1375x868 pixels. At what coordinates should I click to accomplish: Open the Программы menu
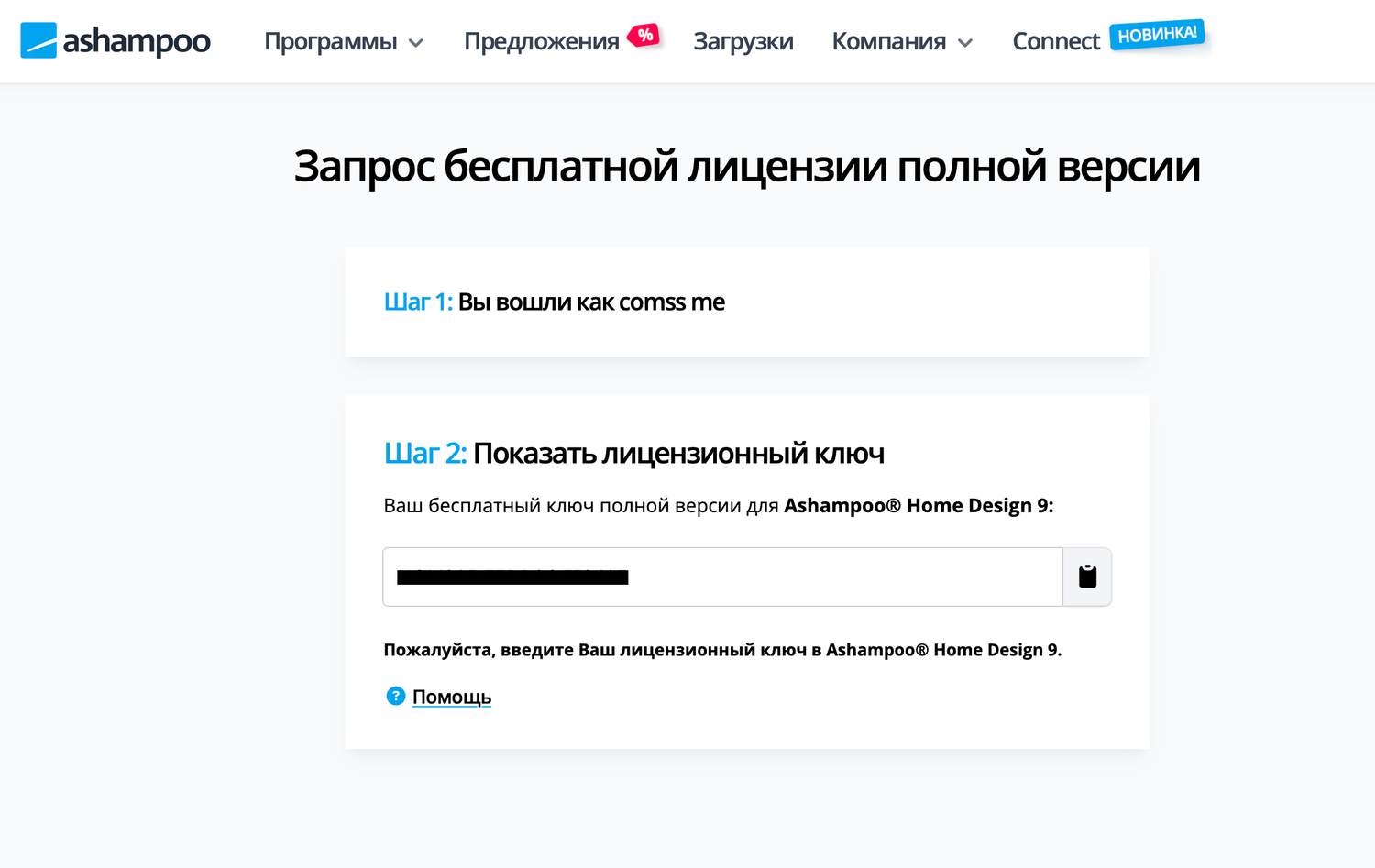[x=330, y=42]
